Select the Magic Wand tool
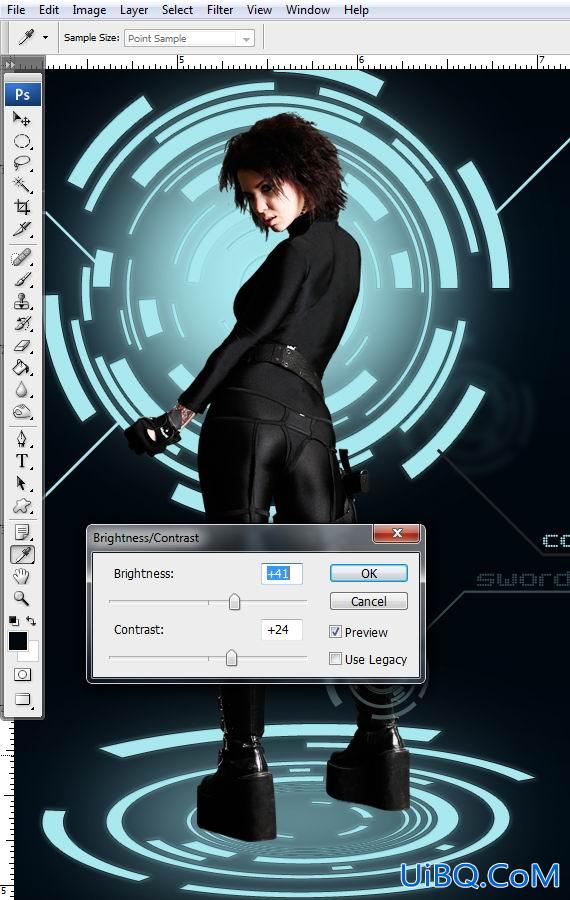This screenshot has width=570, height=900. tap(22, 184)
